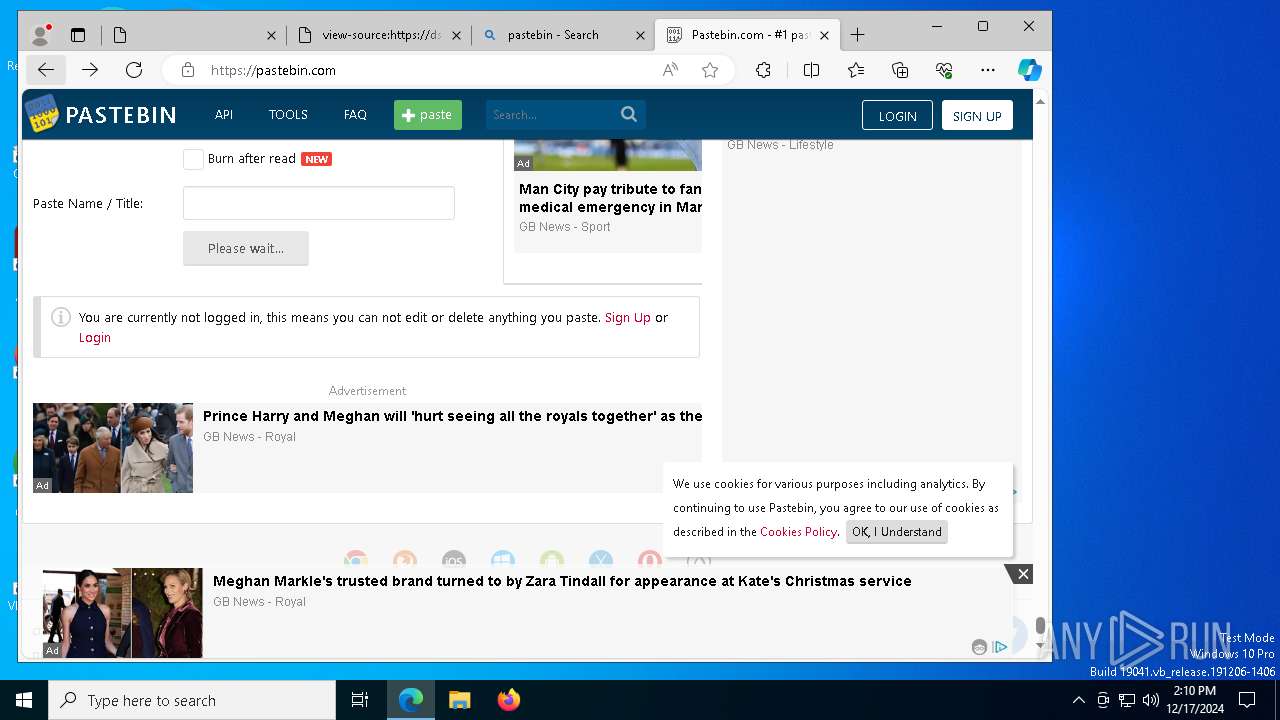Select the Pastebin.com tab
1280x720 pixels.
coord(748,35)
